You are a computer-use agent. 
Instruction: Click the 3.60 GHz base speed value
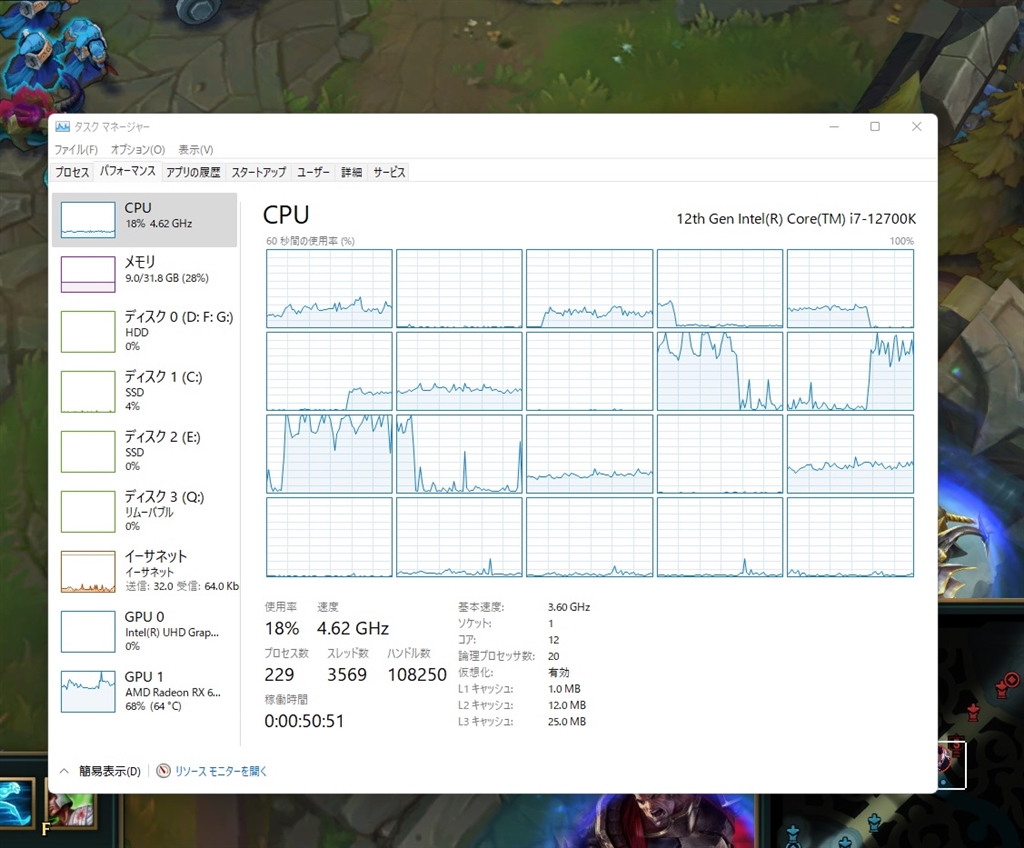pos(569,607)
